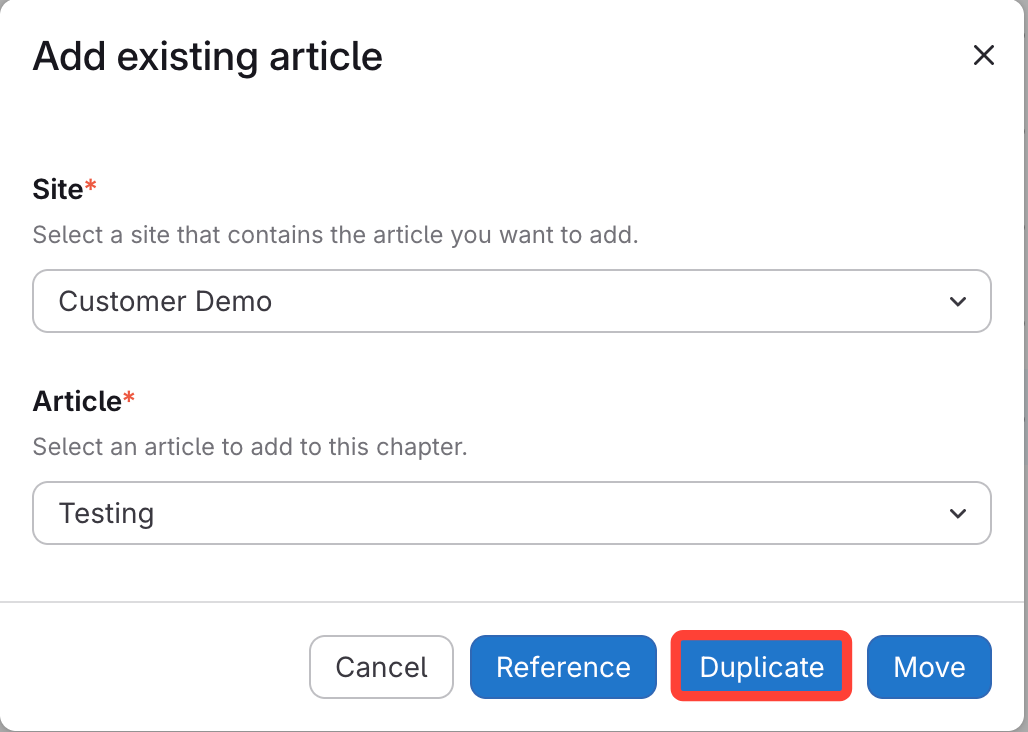The width and height of the screenshot is (1028, 732).
Task: Select the Customer Demo value text
Action: tap(165, 301)
